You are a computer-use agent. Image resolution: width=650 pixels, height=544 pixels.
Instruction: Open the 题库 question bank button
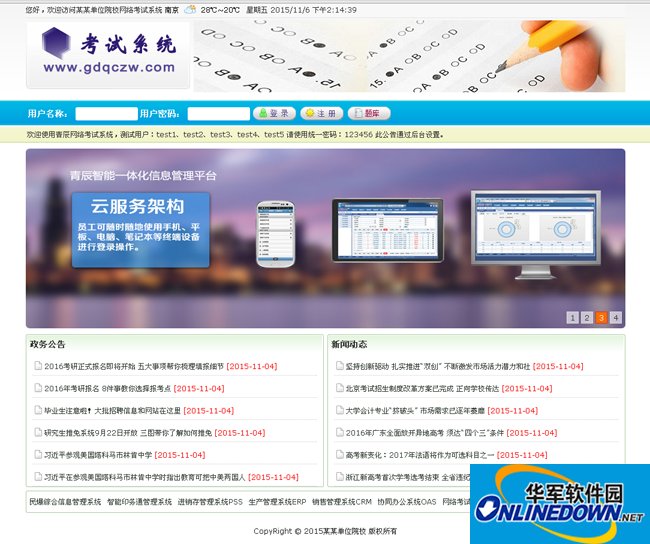[x=369, y=113]
